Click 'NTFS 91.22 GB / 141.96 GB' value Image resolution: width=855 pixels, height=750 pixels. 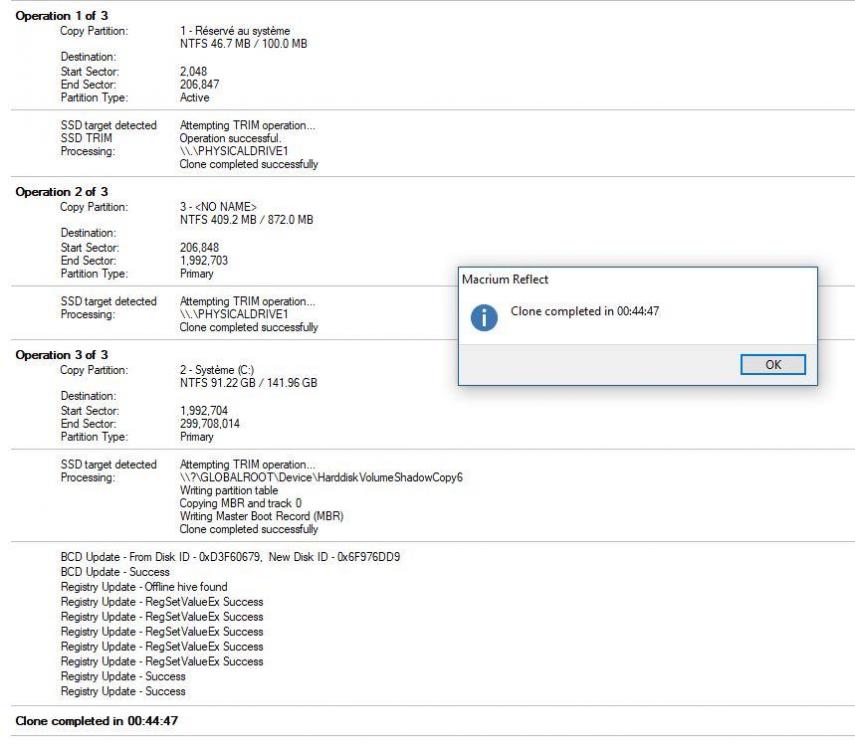point(249,383)
